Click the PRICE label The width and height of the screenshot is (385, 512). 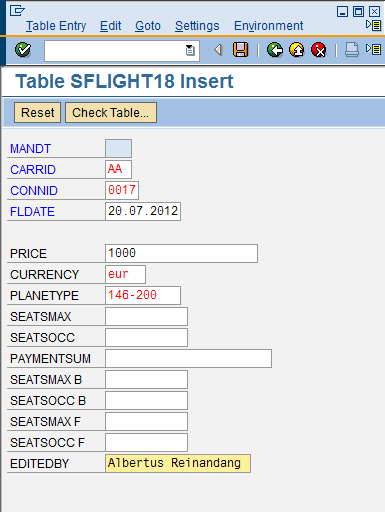(x=28, y=254)
